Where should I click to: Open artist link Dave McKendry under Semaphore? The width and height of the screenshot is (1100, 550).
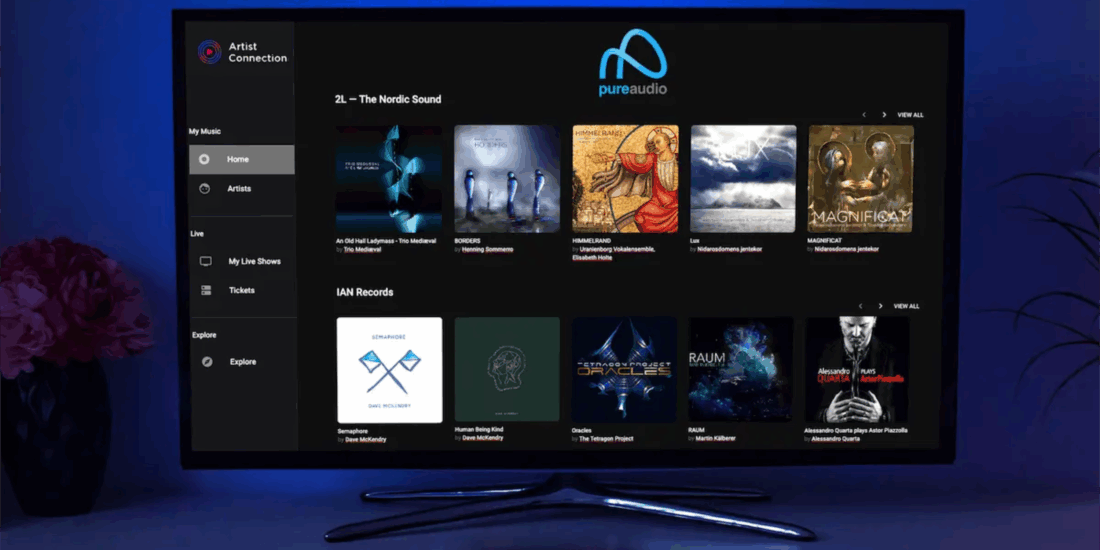click(x=365, y=439)
